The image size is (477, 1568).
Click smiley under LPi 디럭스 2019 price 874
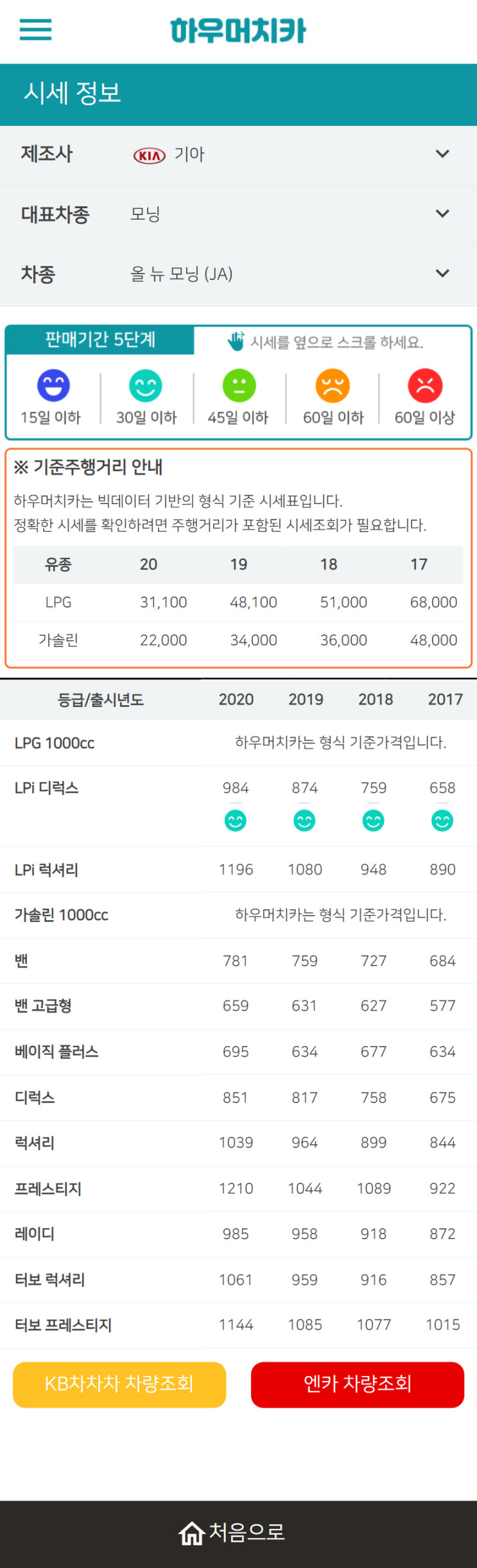[304, 821]
